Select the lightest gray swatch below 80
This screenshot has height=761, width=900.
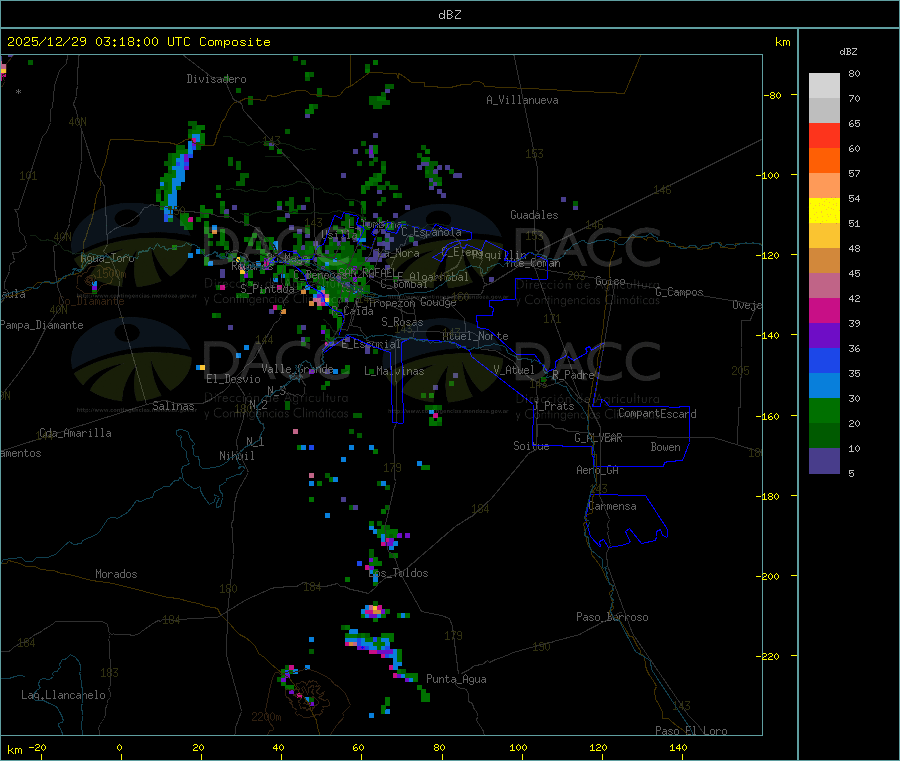[824, 86]
